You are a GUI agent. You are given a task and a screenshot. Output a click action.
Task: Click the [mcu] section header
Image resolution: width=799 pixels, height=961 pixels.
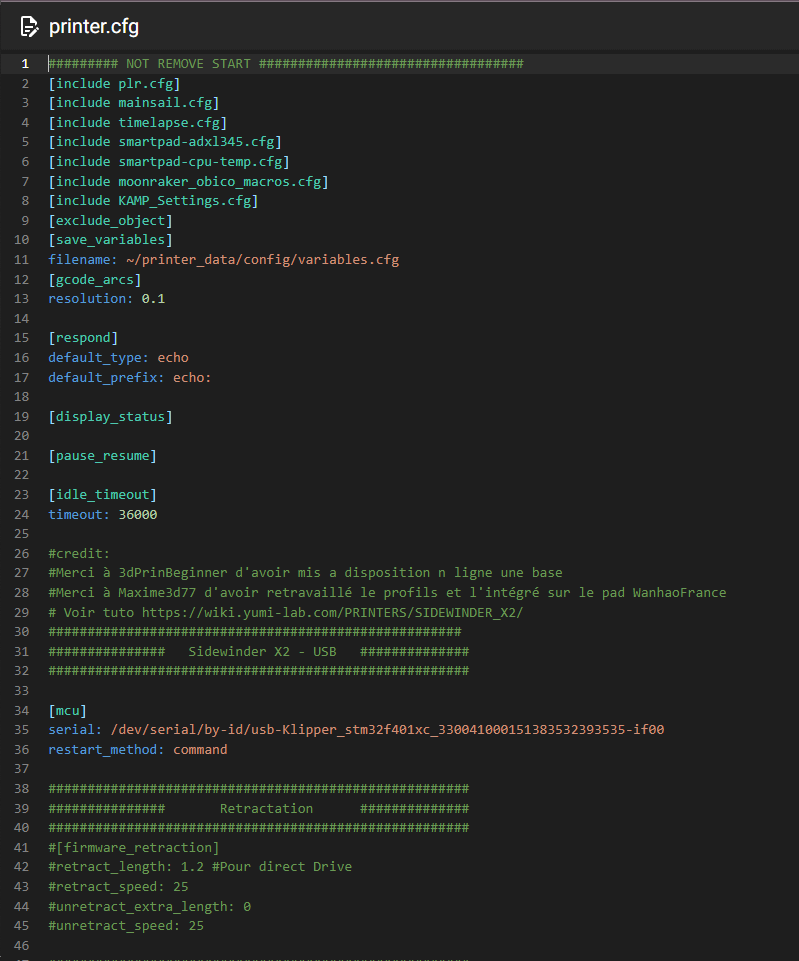pyautogui.click(x=67, y=710)
